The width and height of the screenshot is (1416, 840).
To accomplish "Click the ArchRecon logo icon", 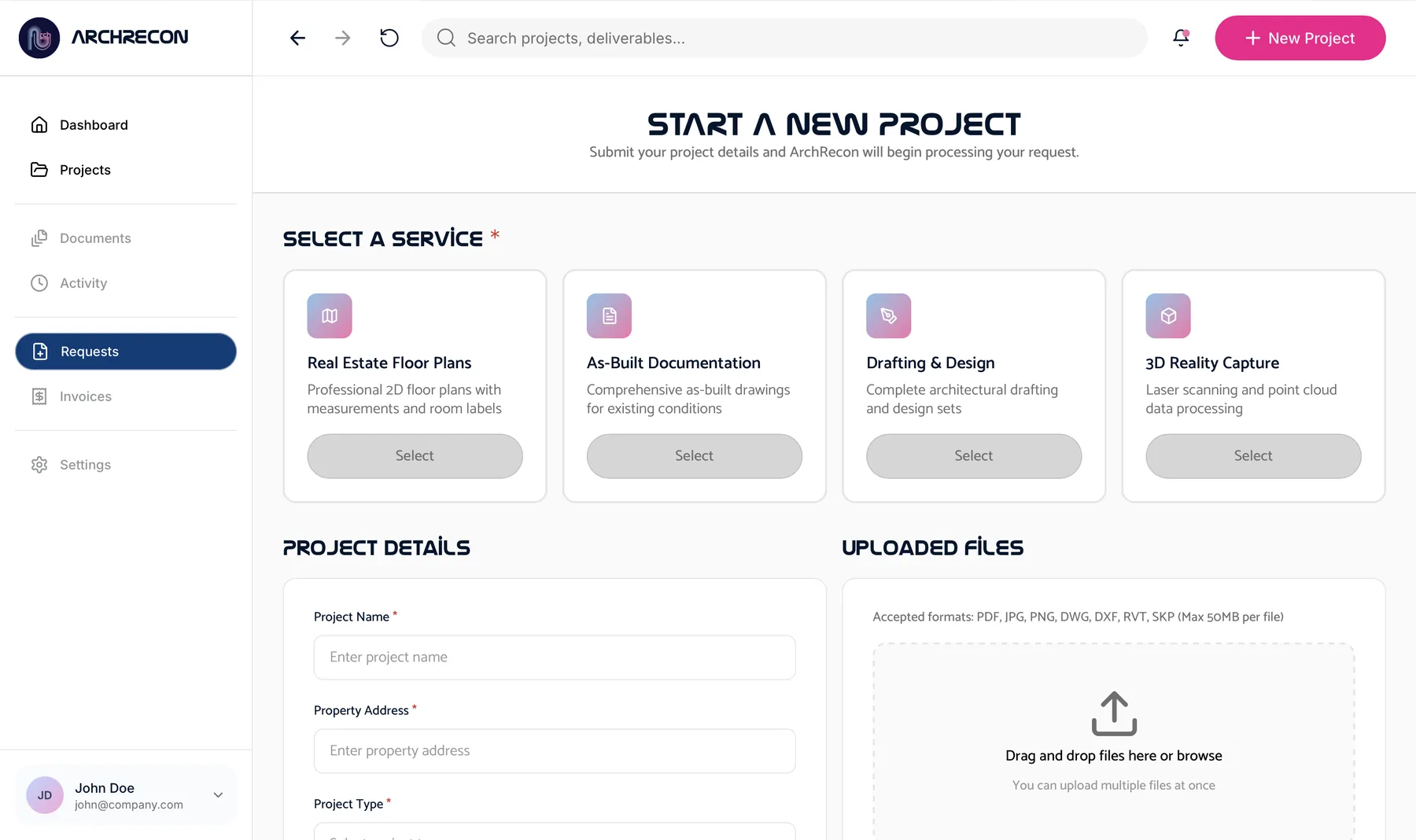I will tap(39, 38).
